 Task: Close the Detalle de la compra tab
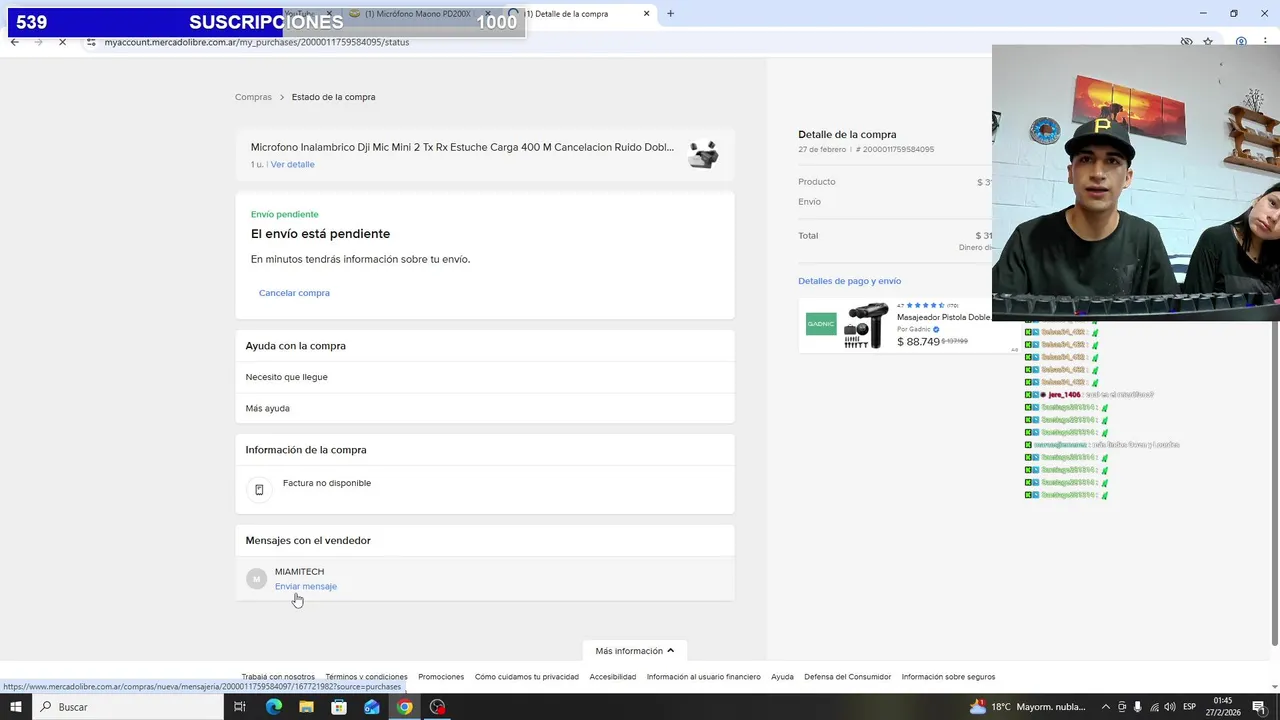coord(646,14)
